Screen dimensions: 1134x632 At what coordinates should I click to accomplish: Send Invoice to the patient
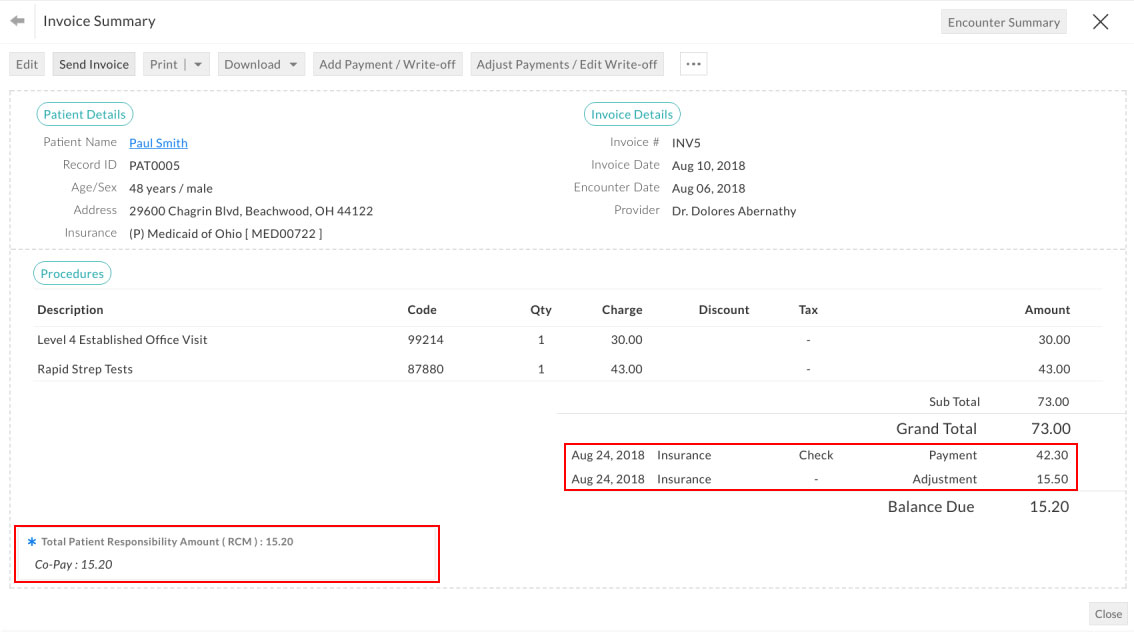tap(93, 63)
